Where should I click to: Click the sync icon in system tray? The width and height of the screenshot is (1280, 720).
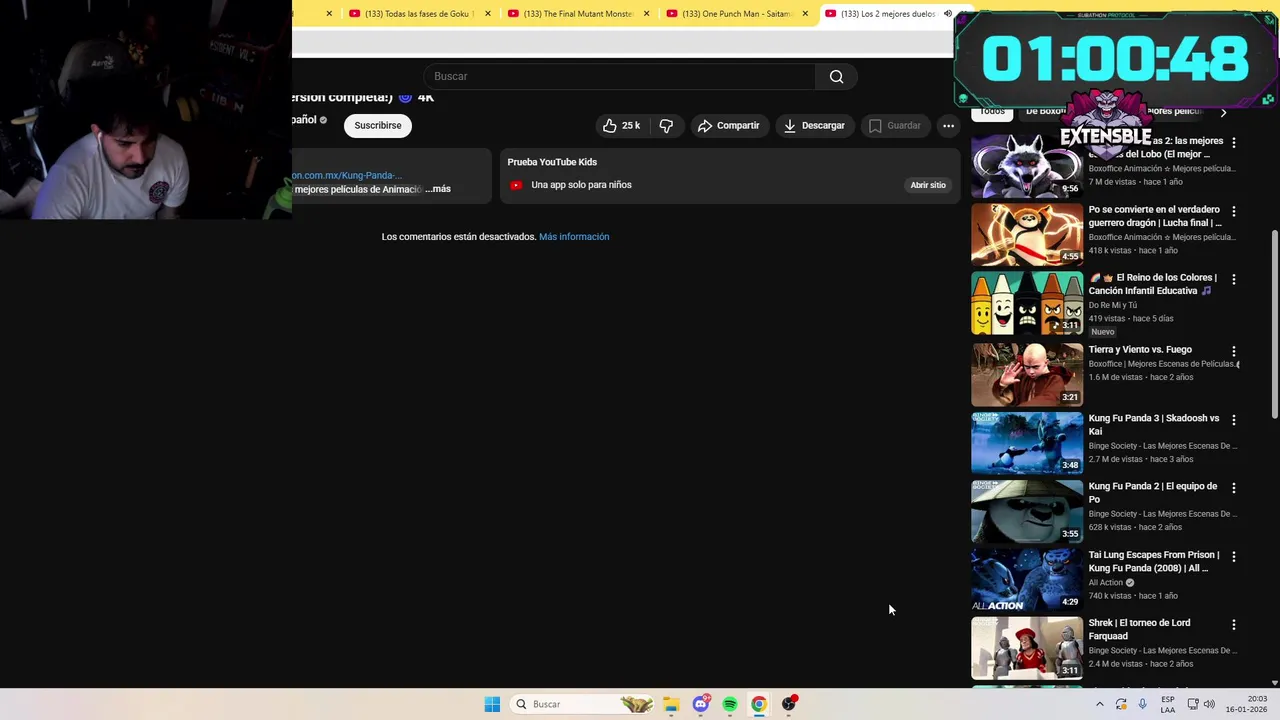point(1121,704)
